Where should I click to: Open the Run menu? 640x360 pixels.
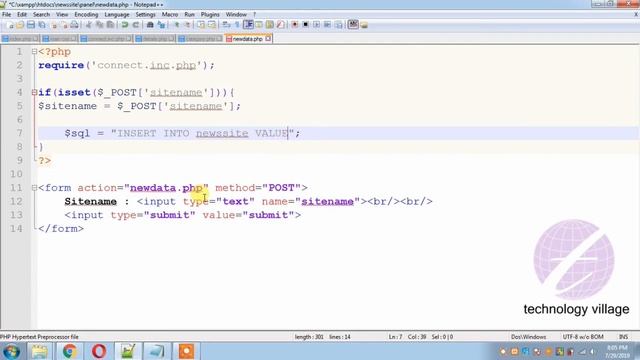(189, 14)
